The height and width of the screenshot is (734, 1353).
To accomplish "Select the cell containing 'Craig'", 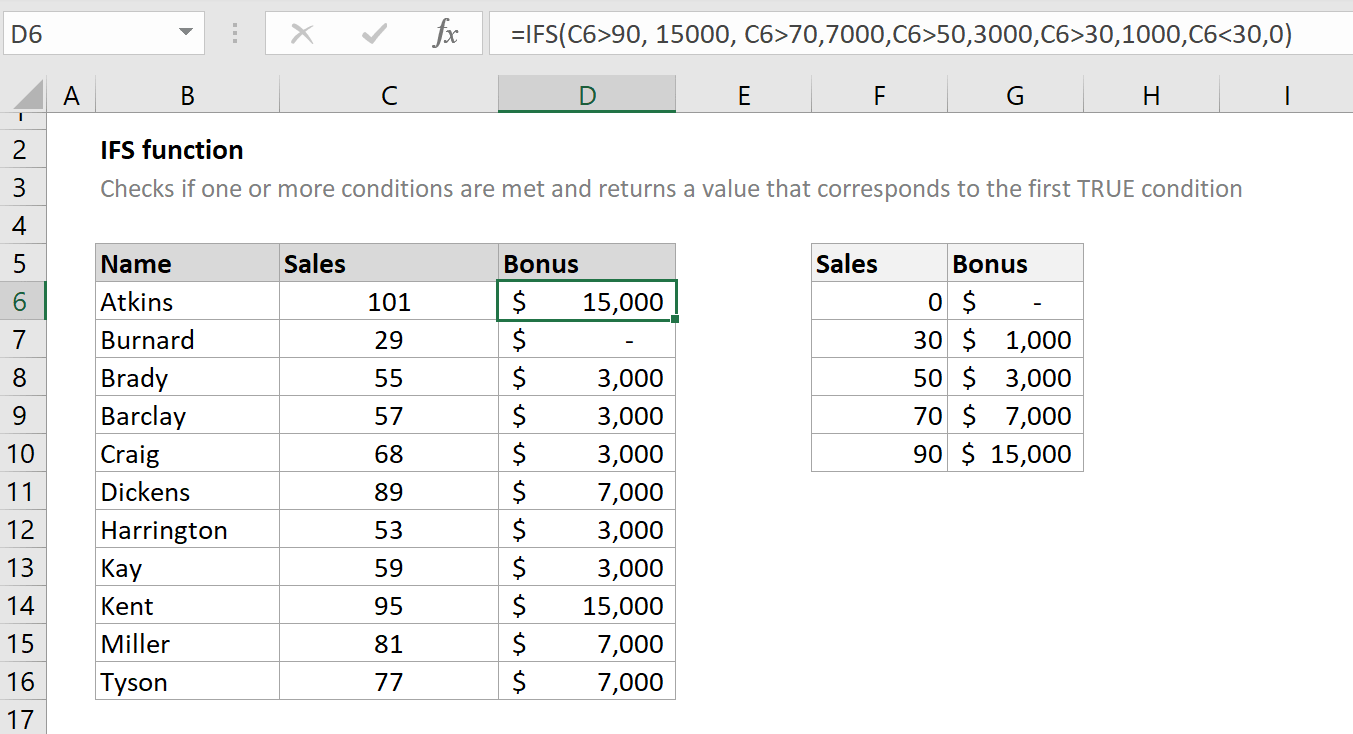I will [187, 454].
